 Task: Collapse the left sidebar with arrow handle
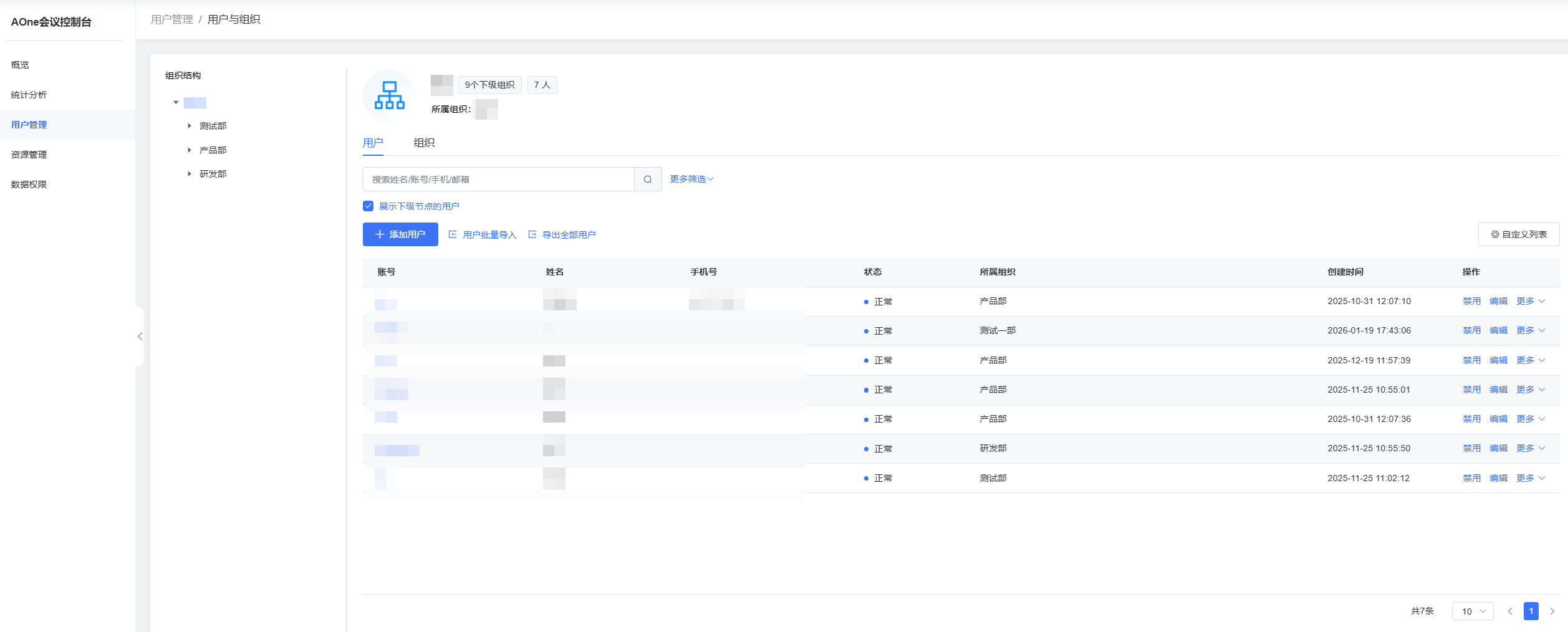pos(140,337)
